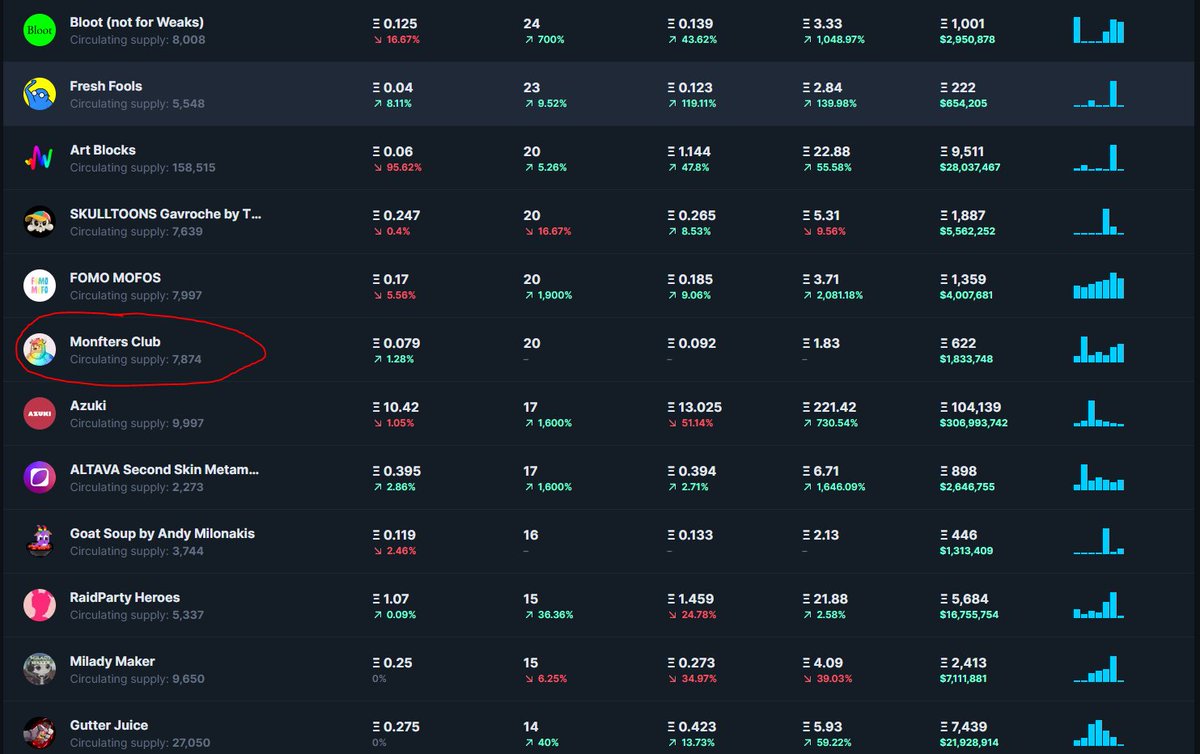
Task: View the ALTAVA sales sparkline chart
Action: point(1099,478)
